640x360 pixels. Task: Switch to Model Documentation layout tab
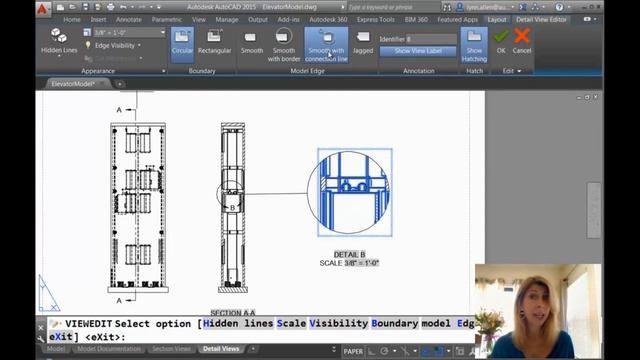(109, 349)
